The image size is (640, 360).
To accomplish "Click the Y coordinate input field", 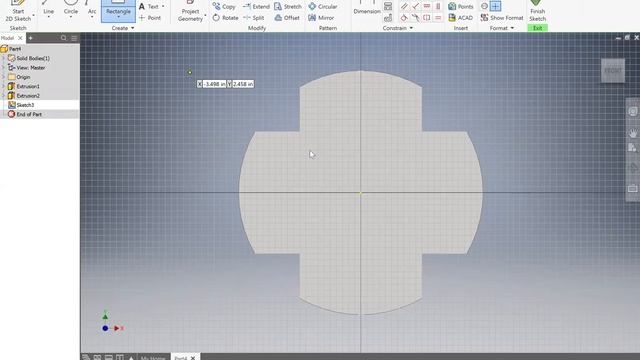I will click(x=243, y=84).
